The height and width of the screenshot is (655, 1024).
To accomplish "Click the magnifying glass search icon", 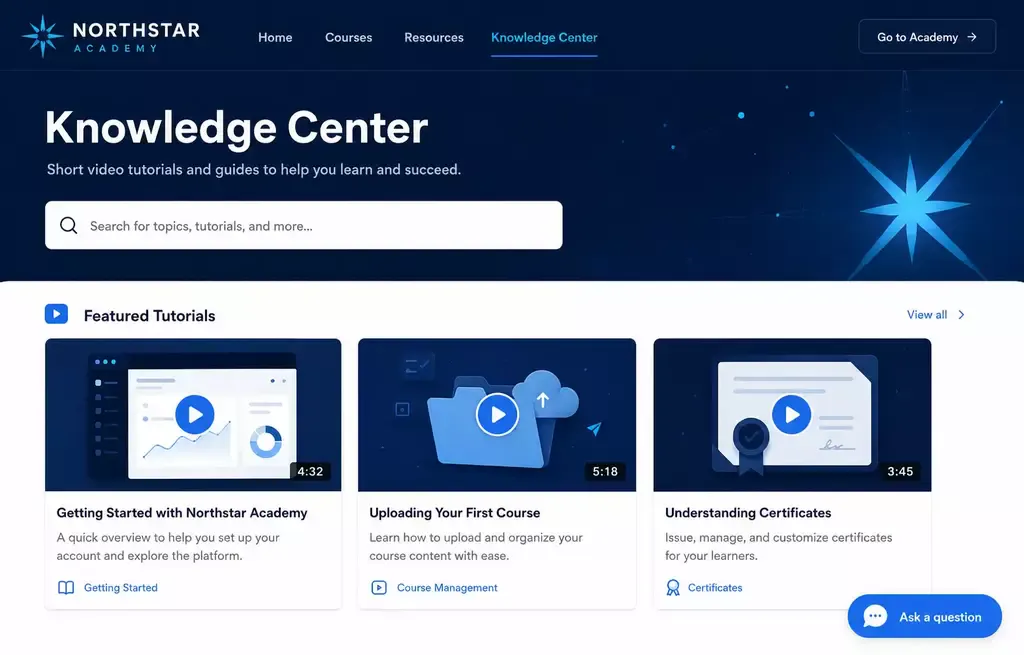I will pos(69,225).
